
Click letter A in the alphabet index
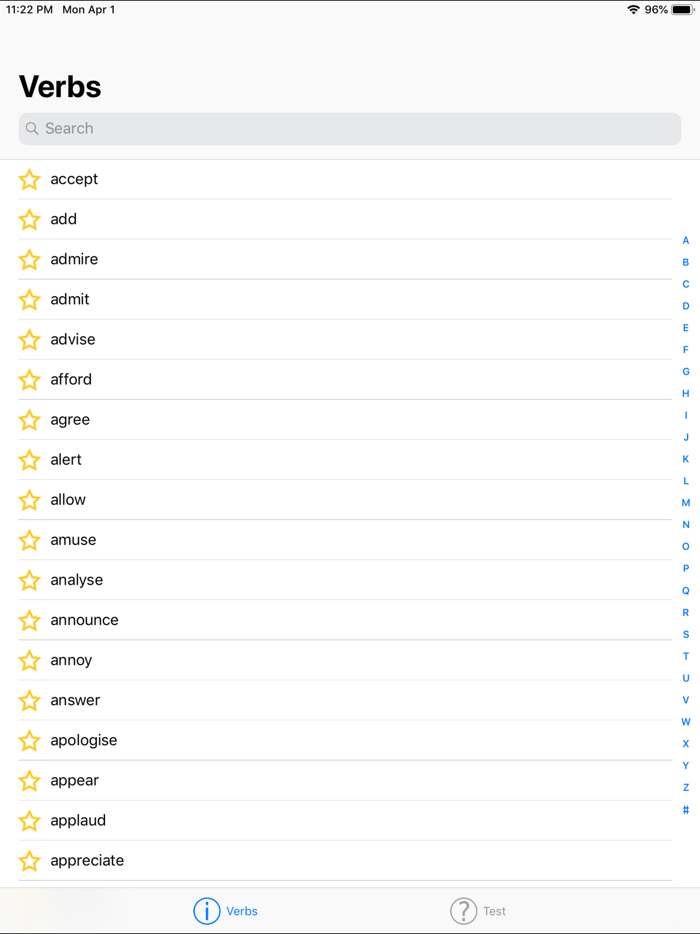click(685, 240)
